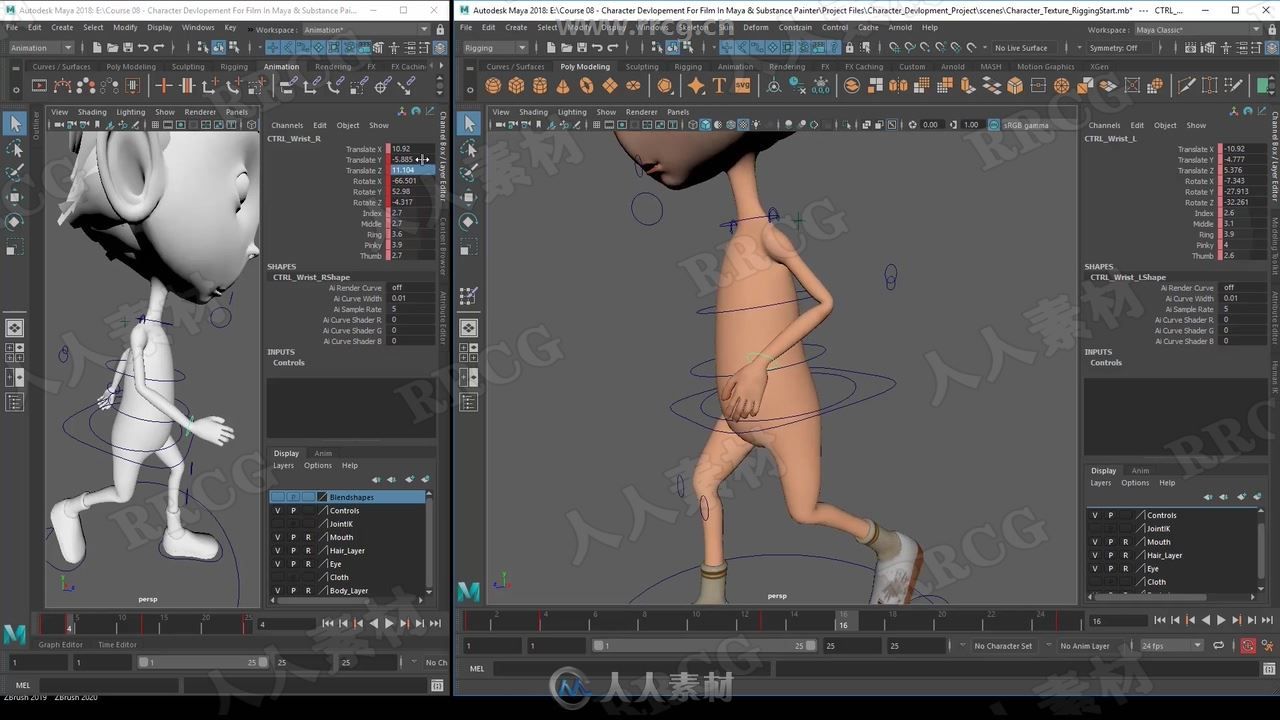The width and height of the screenshot is (1280, 720).
Task: Go to start of playback range, right window
Action: [x=1160, y=621]
